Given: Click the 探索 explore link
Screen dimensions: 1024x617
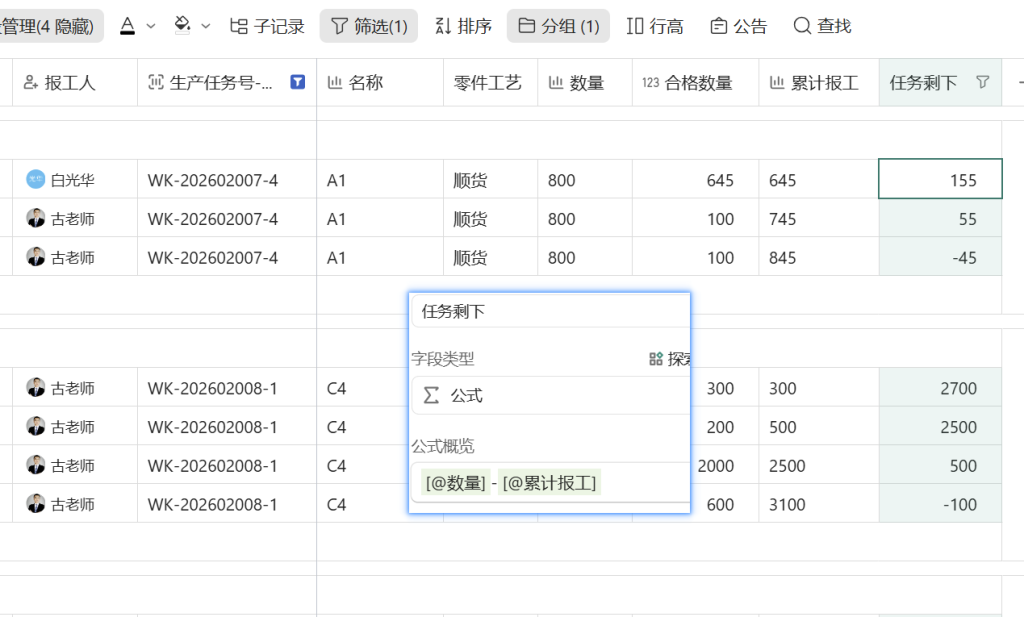Looking at the screenshot, I should pyautogui.click(x=670, y=358).
